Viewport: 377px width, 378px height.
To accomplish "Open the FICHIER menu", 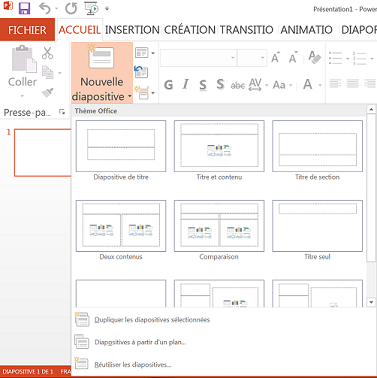I will 27,30.
